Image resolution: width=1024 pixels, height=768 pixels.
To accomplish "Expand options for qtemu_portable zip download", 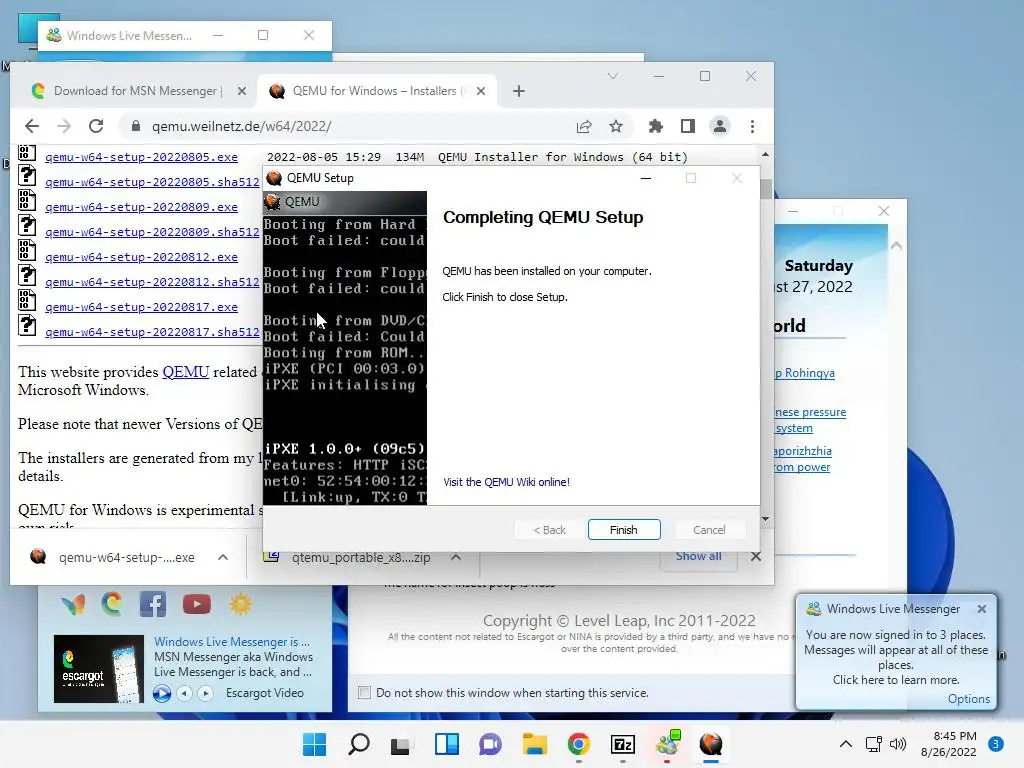I will [456, 557].
